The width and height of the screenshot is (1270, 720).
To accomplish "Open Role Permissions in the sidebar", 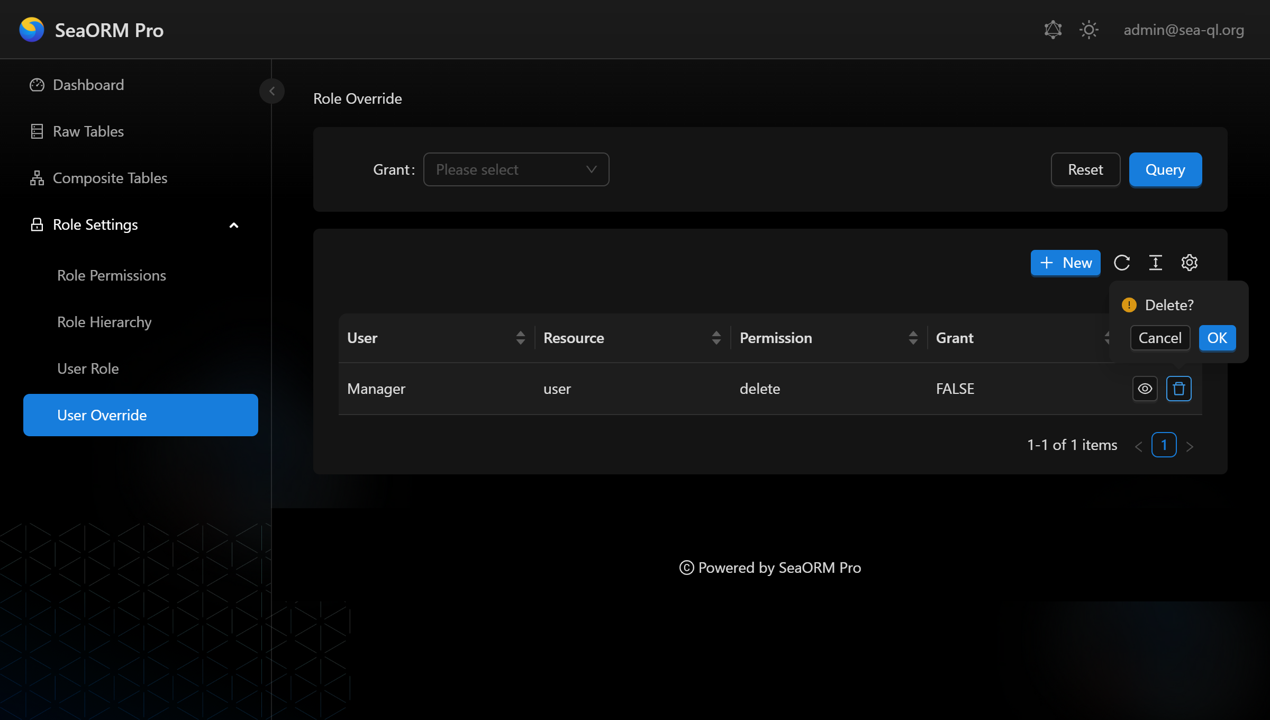I will [x=111, y=276].
